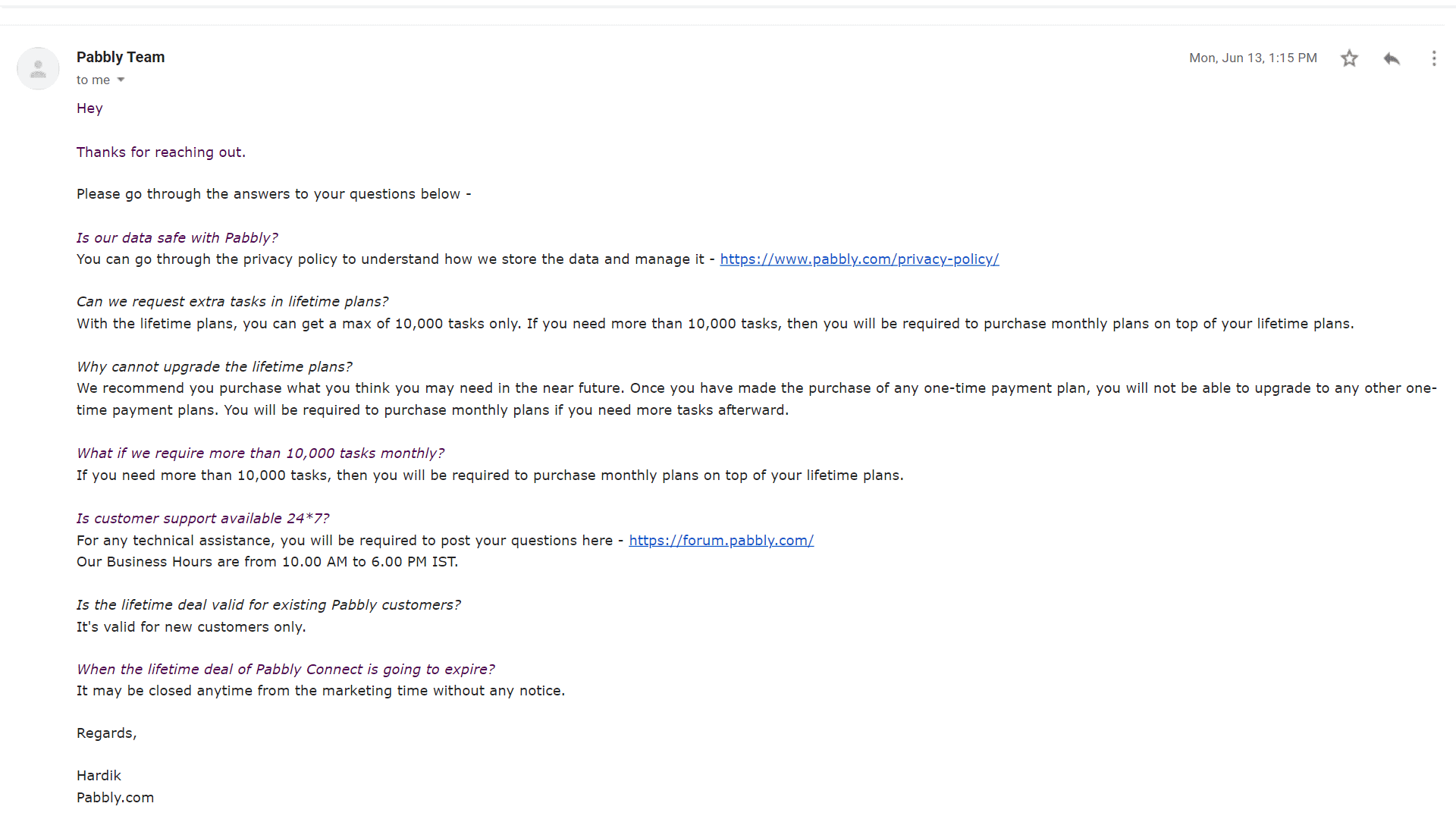The image size is (1456, 819).
Task: Click "When the lifetime deal" expiry question
Action: click(285, 670)
